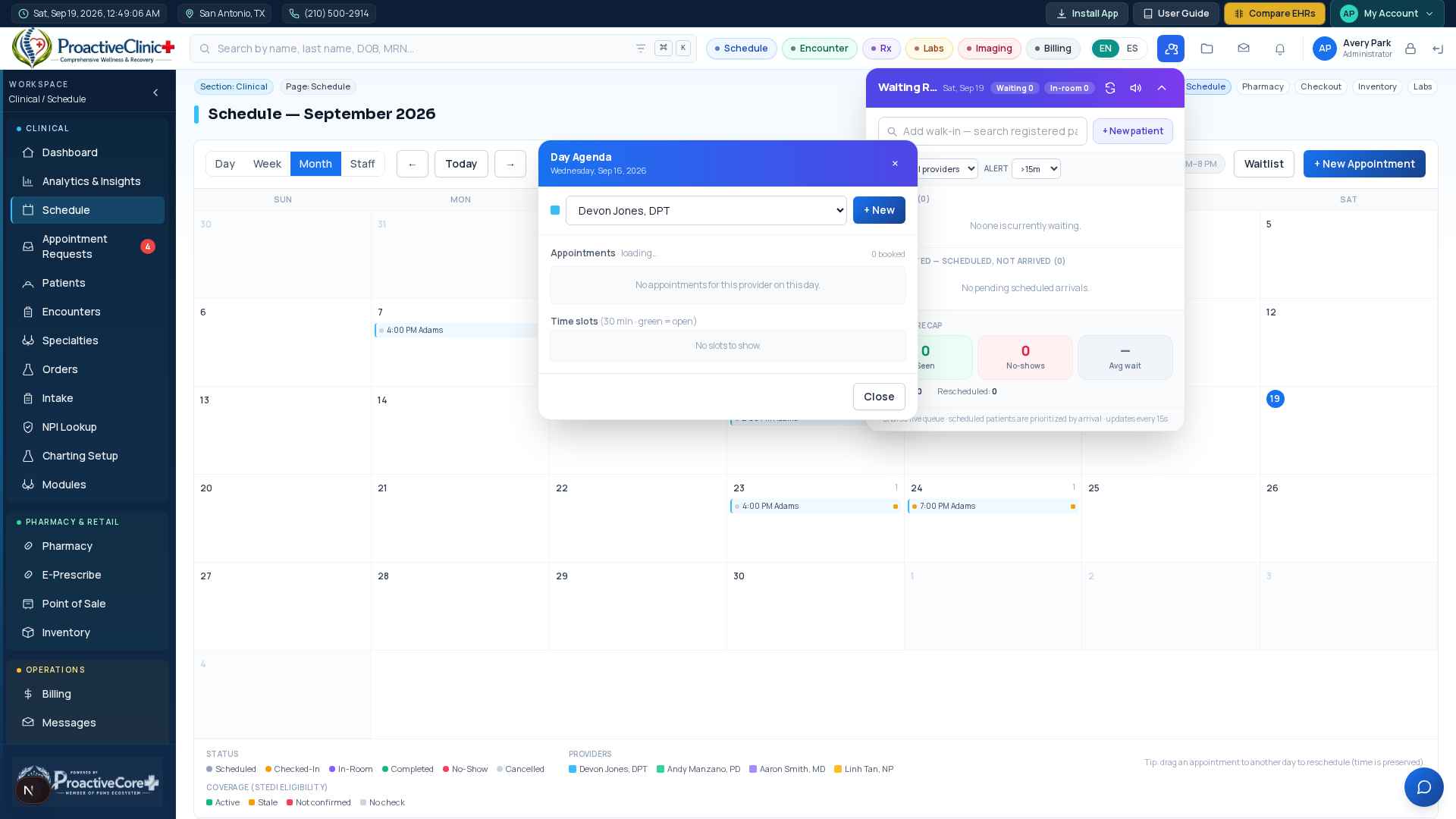
Task: Refresh the Waiting Room queue
Action: (1110, 88)
